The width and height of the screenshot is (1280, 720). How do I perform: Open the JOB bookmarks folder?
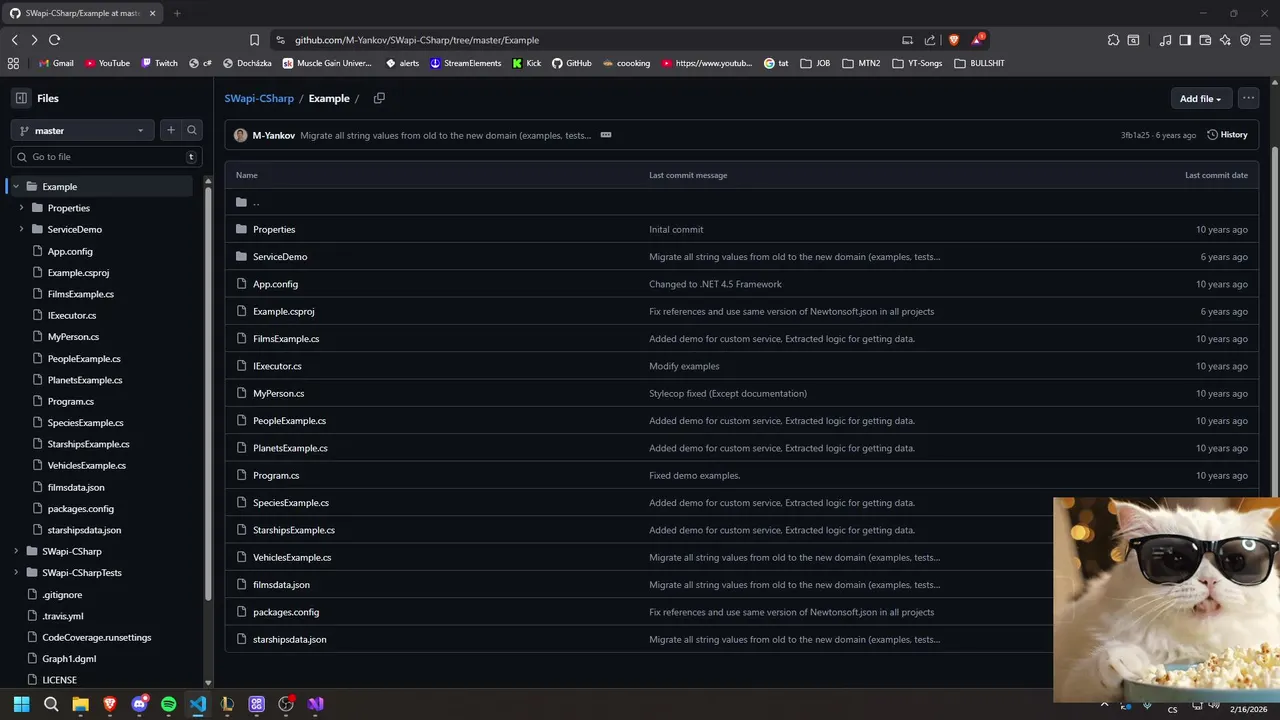pos(815,63)
